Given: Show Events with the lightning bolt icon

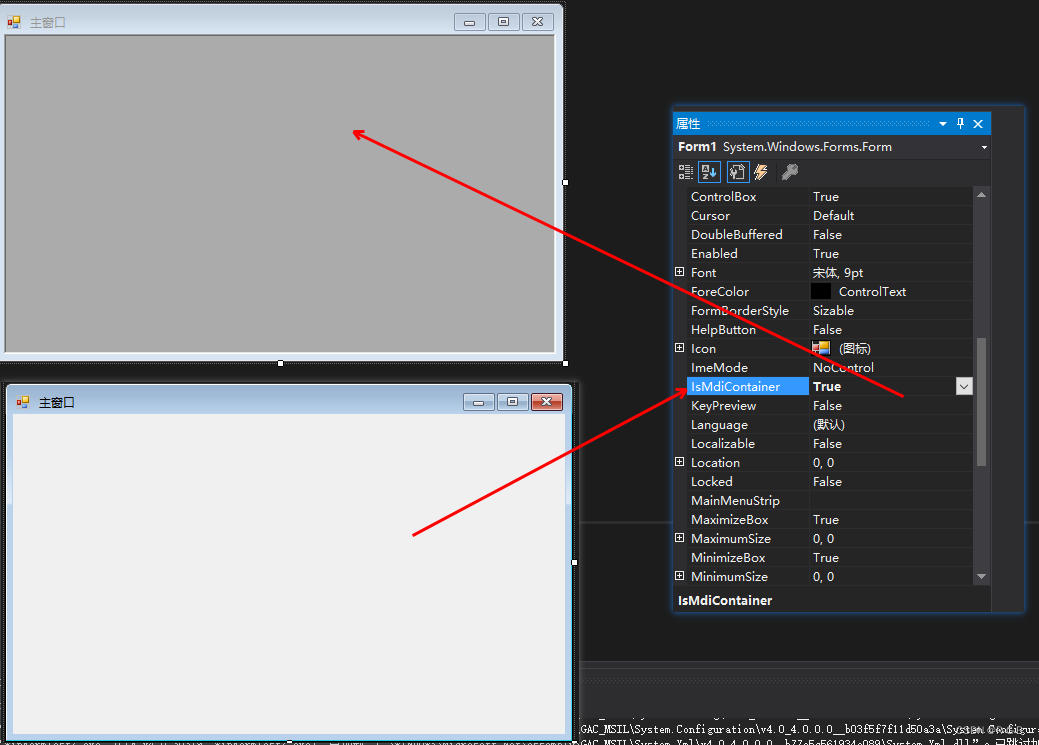Looking at the screenshot, I should pyautogui.click(x=761, y=172).
